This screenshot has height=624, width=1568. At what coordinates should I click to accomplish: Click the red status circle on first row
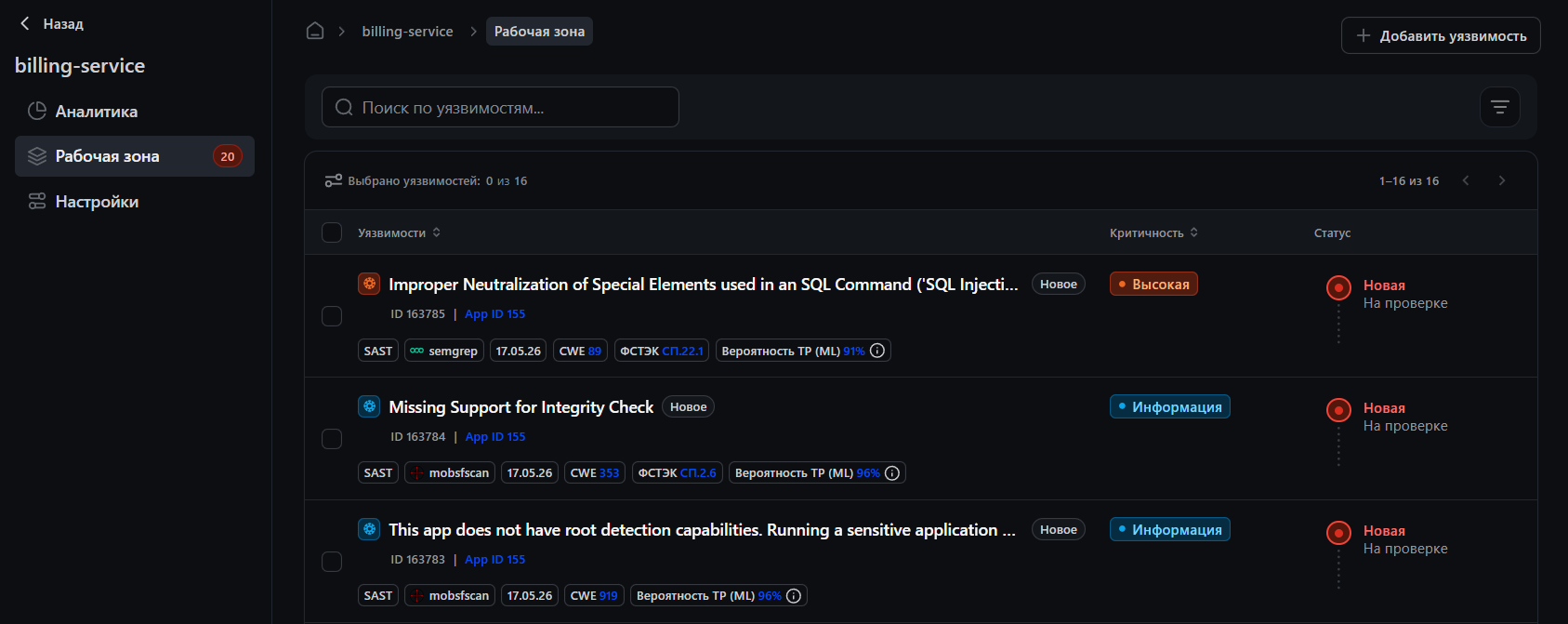tap(1338, 287)
